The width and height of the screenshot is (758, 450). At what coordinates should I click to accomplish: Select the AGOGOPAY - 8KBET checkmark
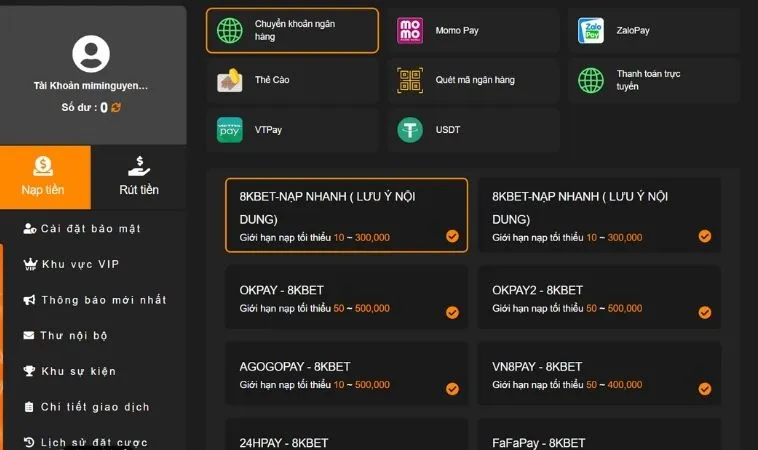452,389
